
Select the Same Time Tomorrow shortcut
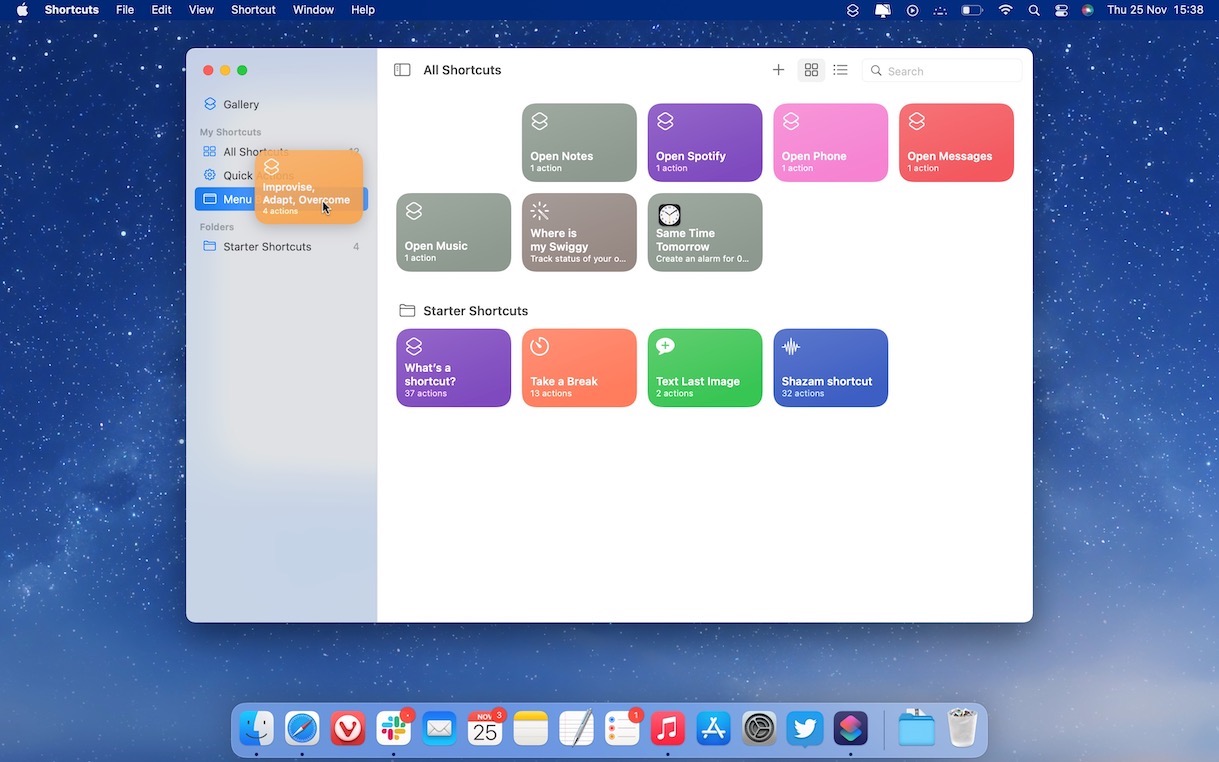(705, 232)
